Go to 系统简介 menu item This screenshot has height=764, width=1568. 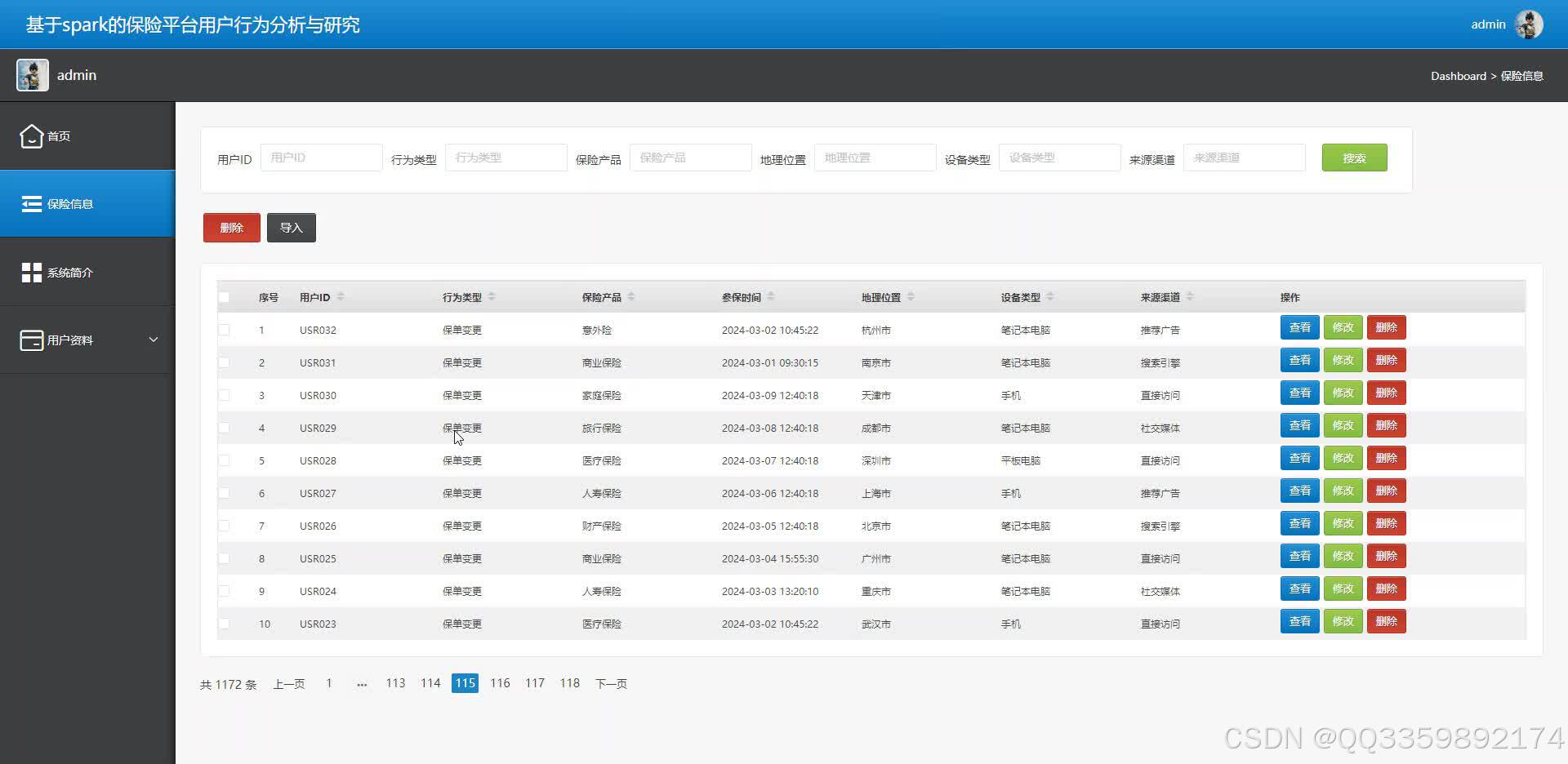[x=87, y=273]
